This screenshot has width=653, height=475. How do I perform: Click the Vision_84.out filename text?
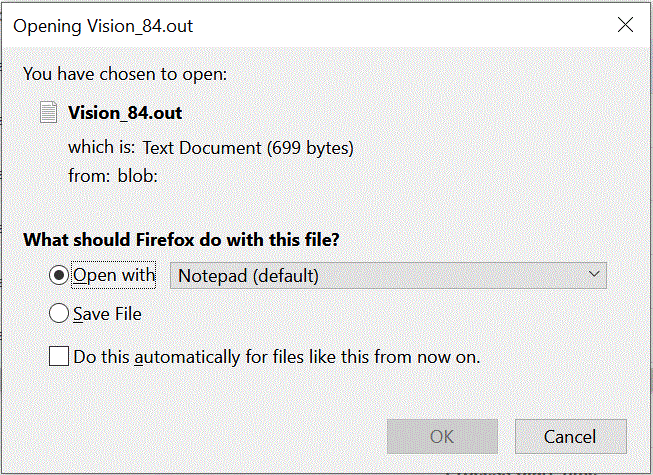(125, 112)
